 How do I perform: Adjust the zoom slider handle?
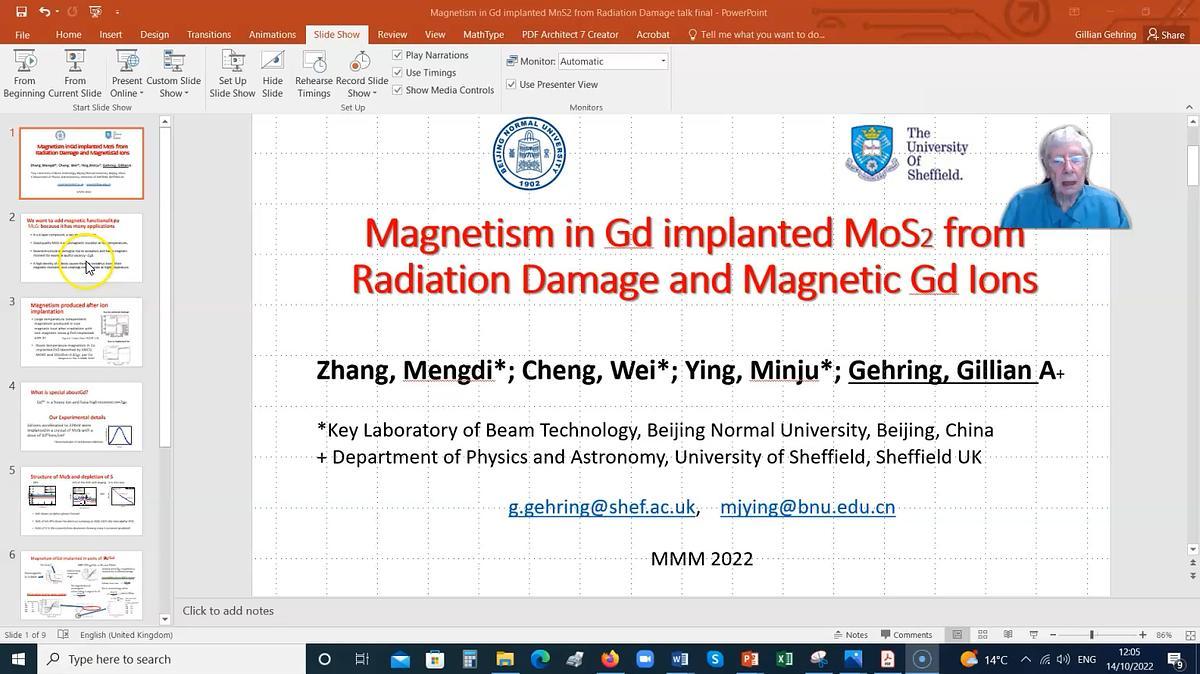click(1092, 635)
